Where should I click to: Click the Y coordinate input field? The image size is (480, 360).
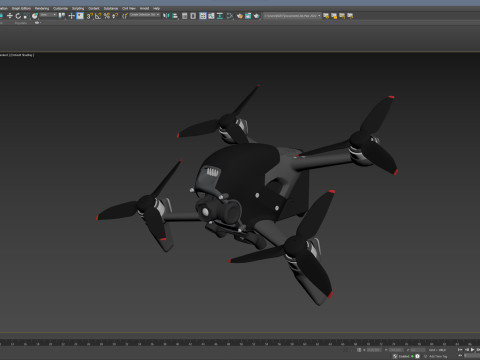click(x=396, y=350)
